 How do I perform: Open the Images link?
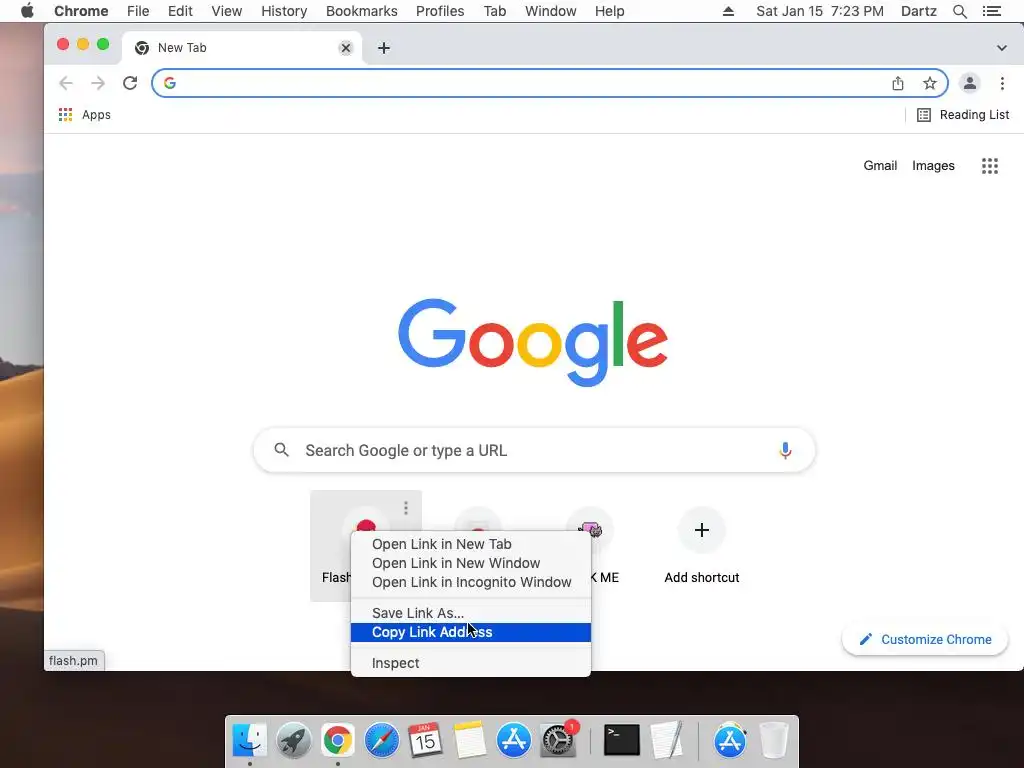tap(933, 166)
